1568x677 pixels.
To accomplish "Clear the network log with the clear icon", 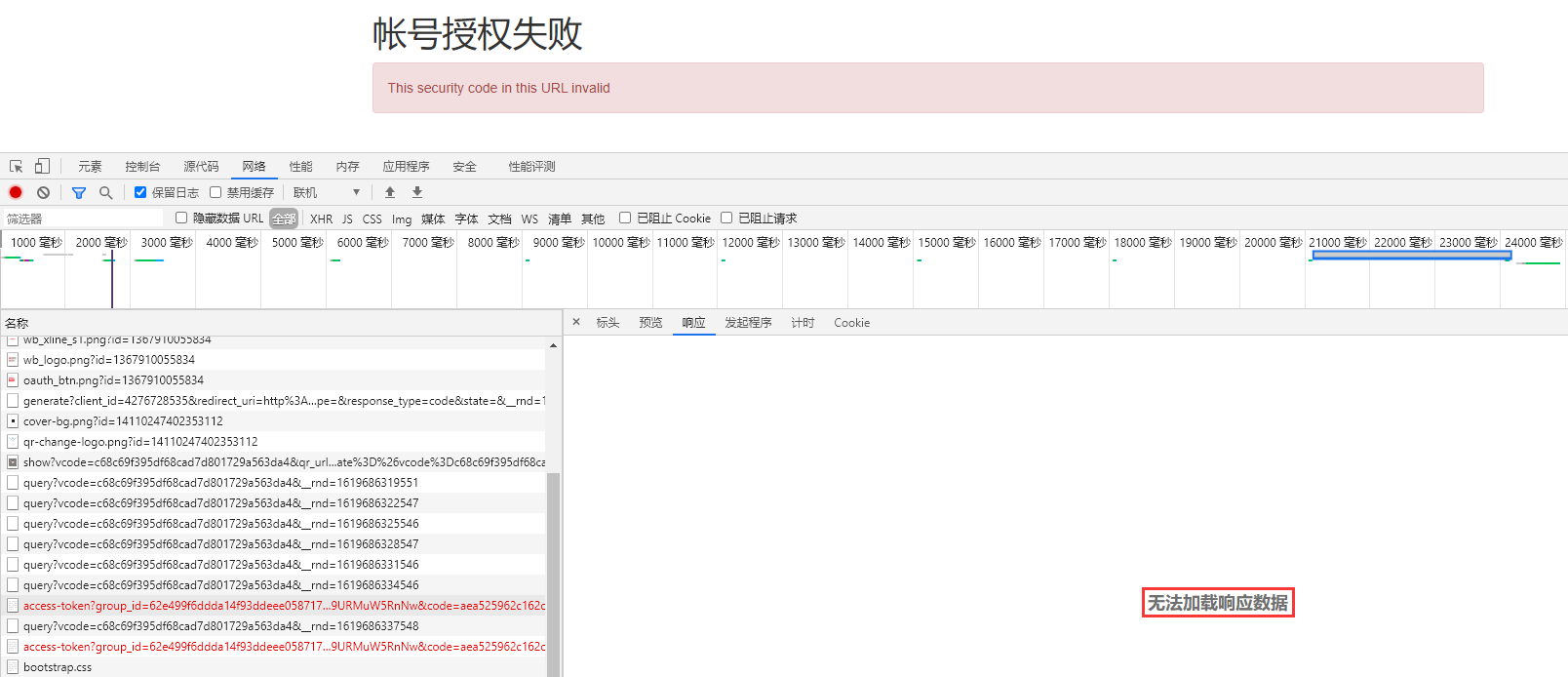I will pos(43,192).
